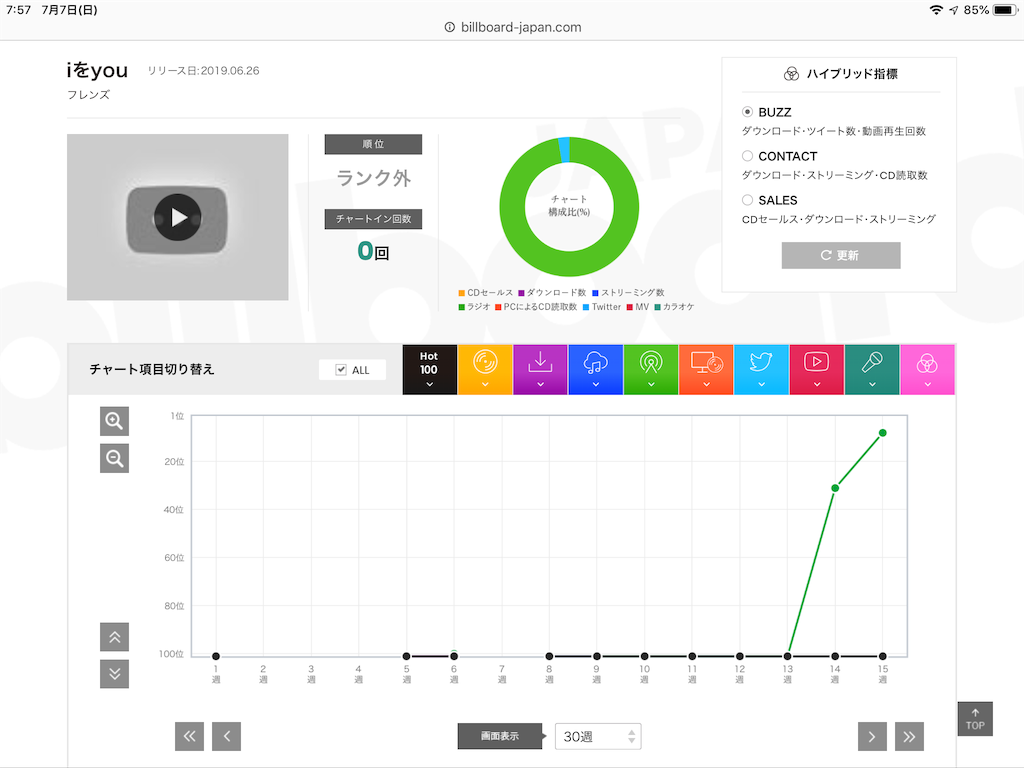Click the week 1 black data point
This screenshot has width=1024, height=768.
(216, 656)
